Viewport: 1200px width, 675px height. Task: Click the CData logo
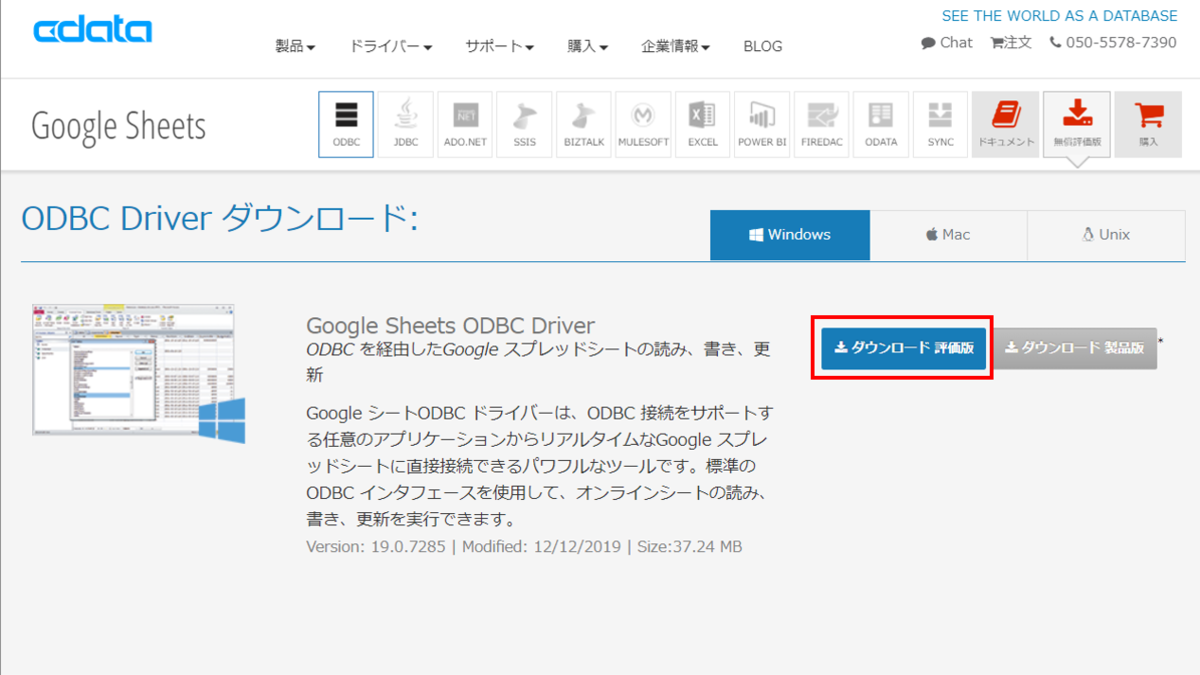click(x=92, y=30)
